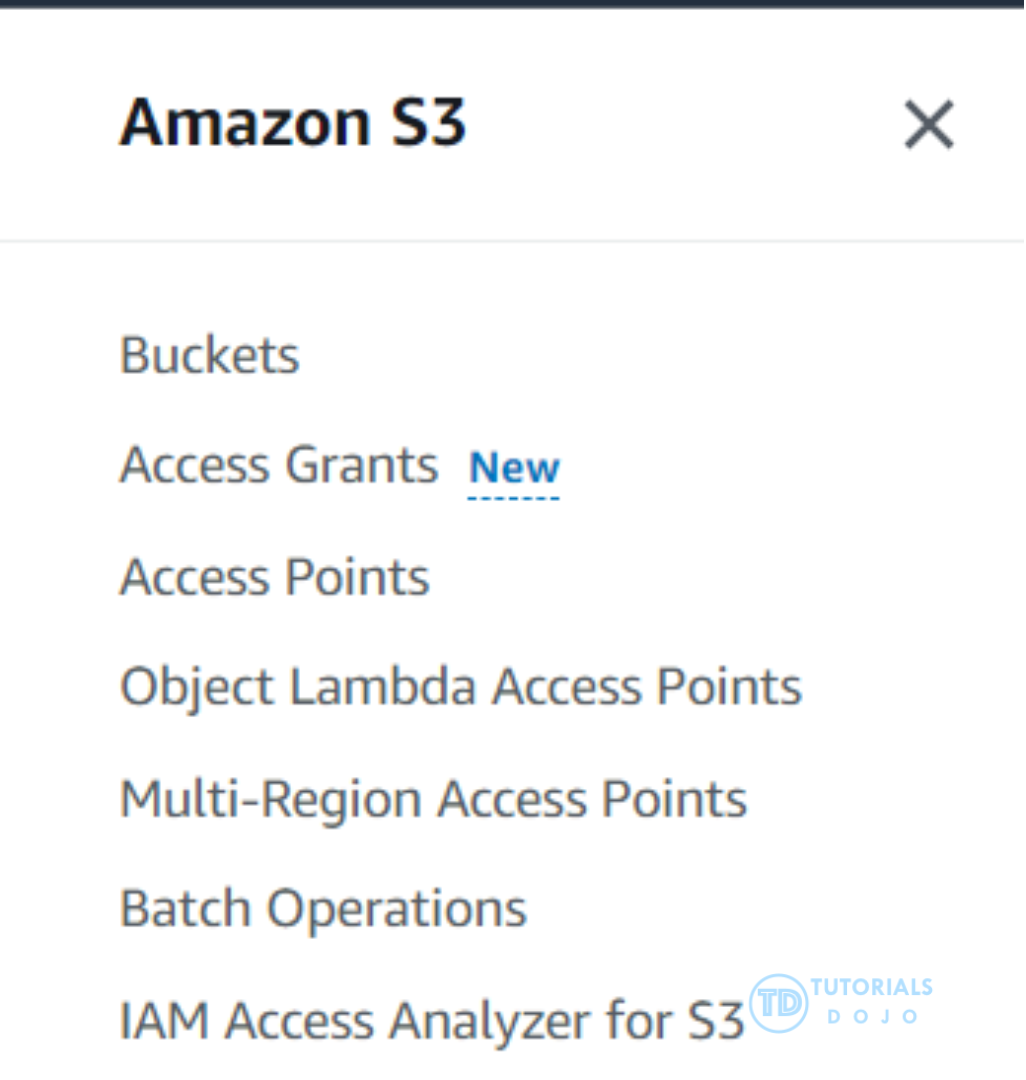
Task: Click the Multi-Region Access Points link
Action: [433, 799]
